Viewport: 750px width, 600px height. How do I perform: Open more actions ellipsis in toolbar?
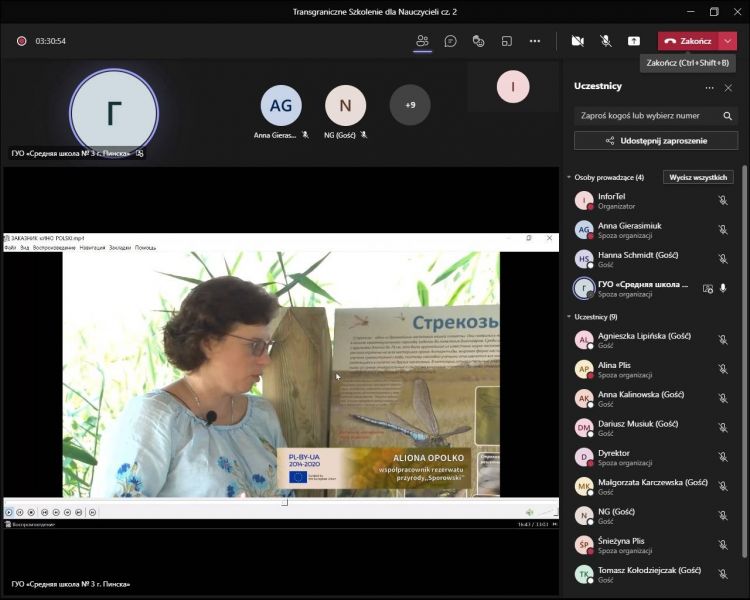click(x=535, y=41)
